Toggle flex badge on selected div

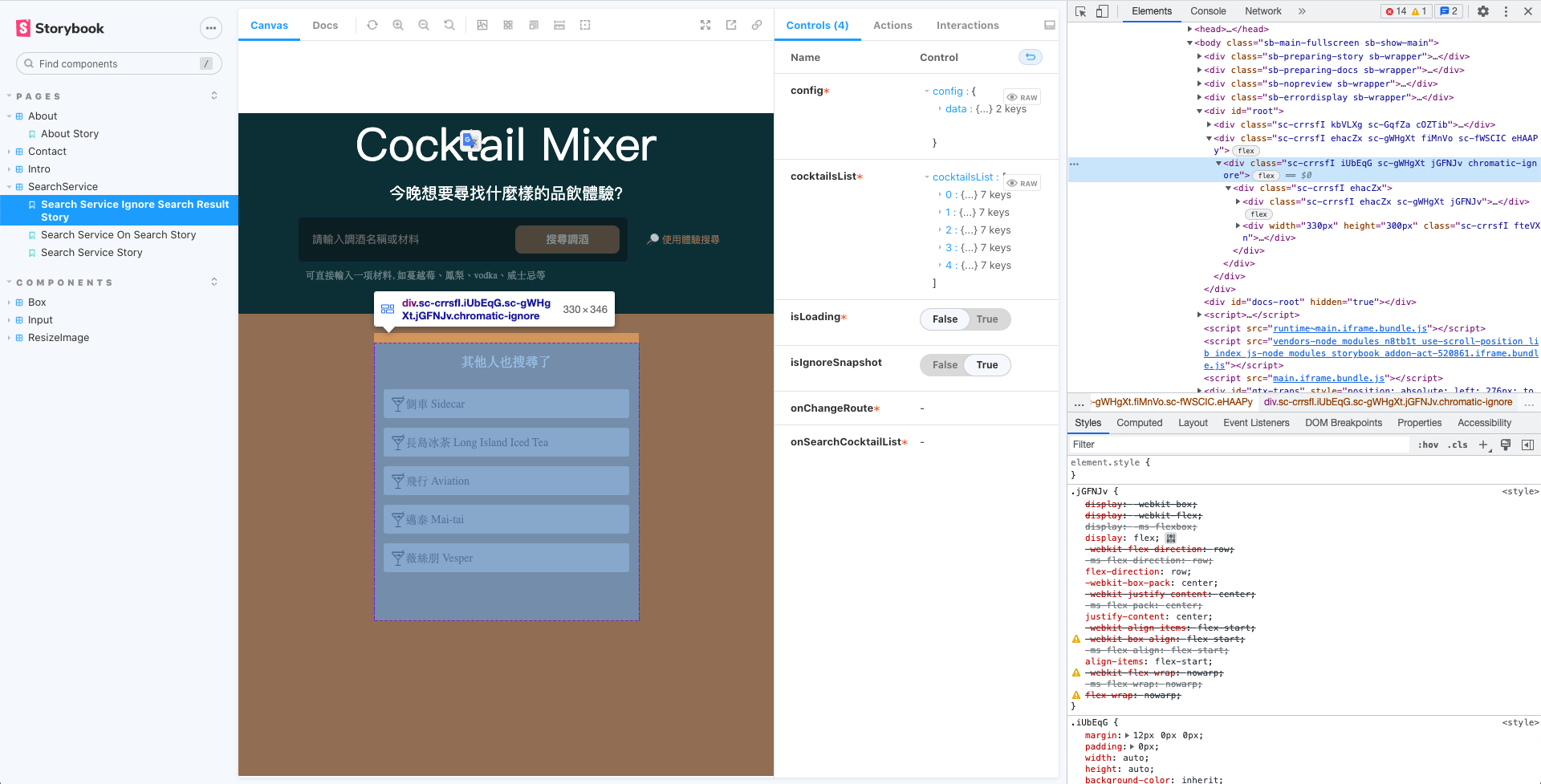(1267, 175)
